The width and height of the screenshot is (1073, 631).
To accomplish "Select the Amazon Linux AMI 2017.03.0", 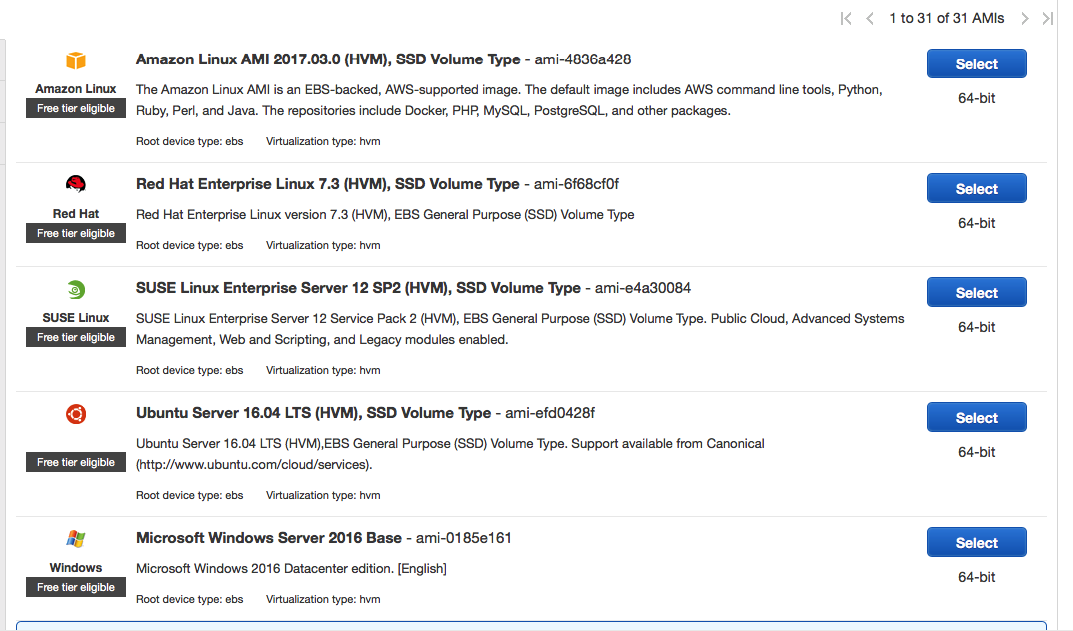I will pyautogui.click(x=977, y=64).
